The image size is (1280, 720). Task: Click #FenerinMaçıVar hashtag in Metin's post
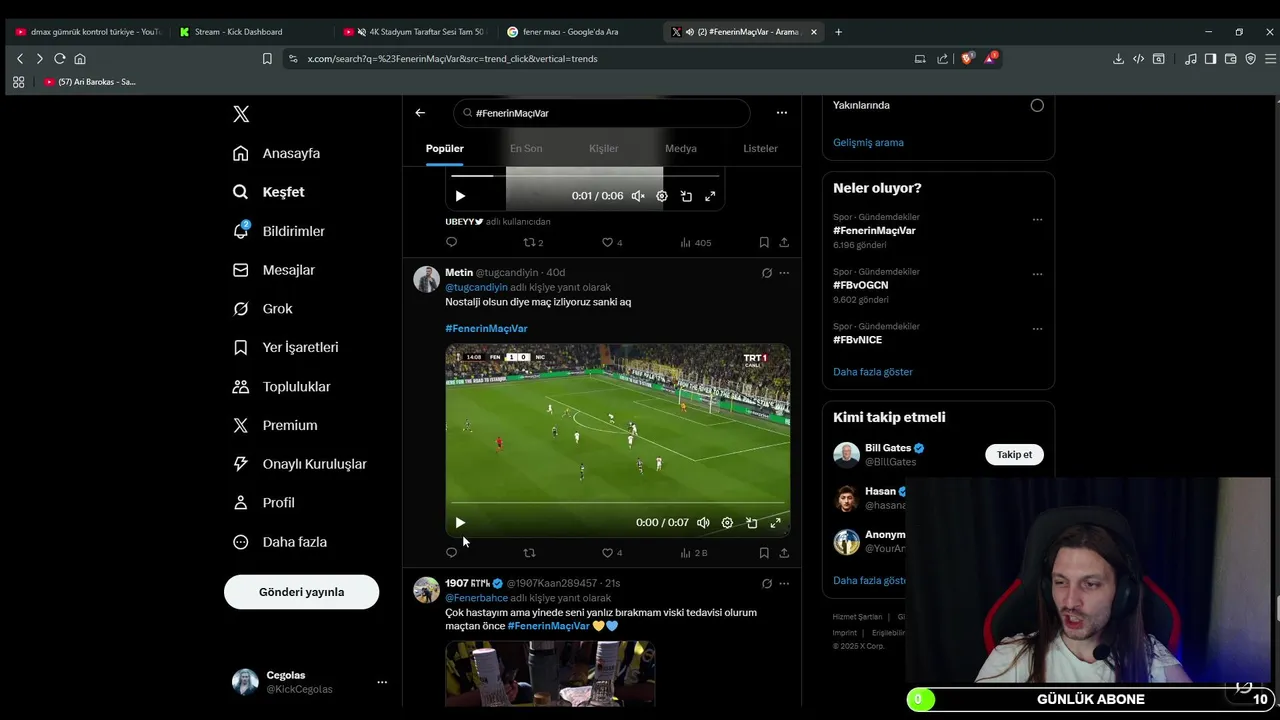pos(486,328)
